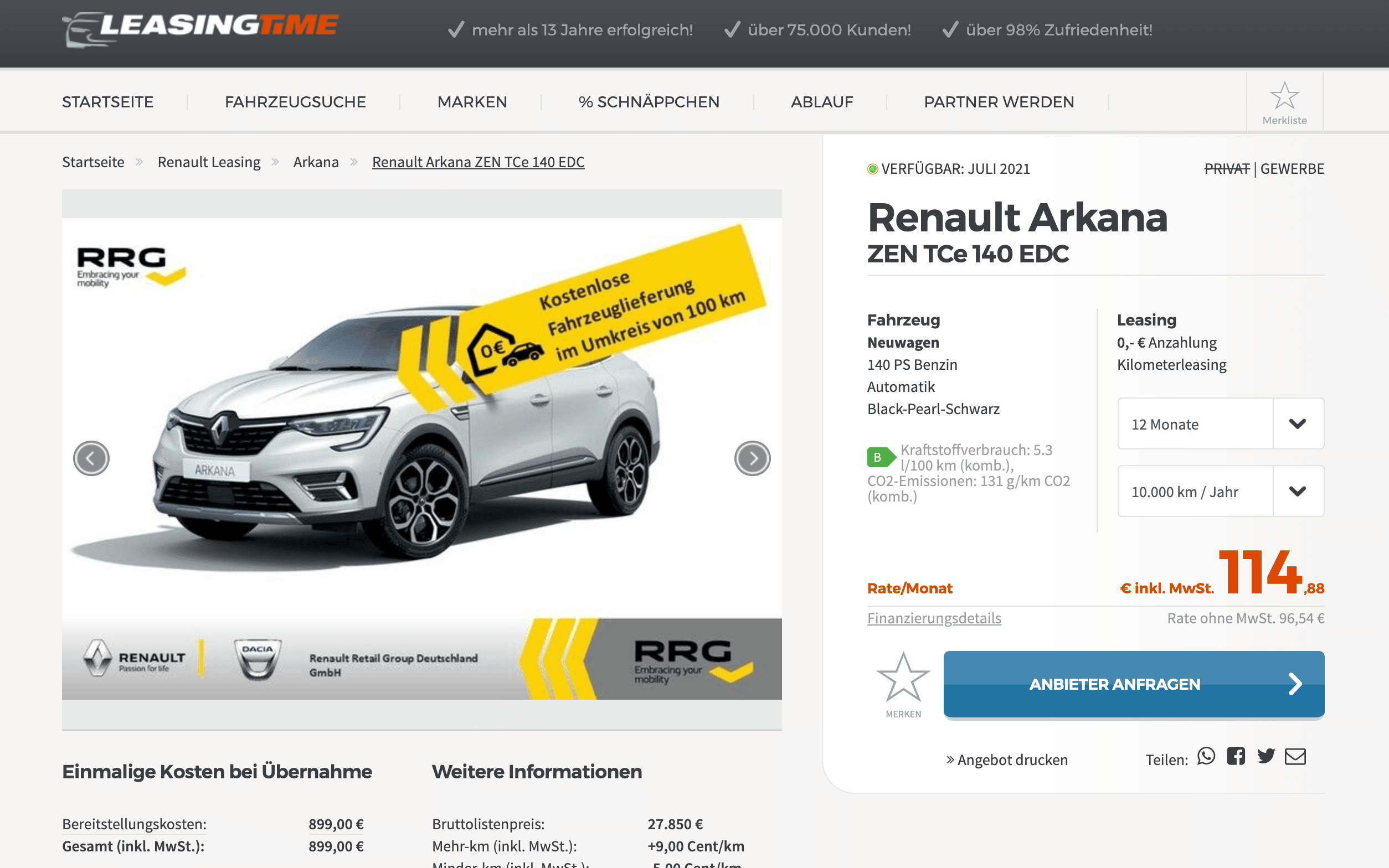Viewport: 1389px width, 868px height.
Task: Share offer via WhatsApp icon
Action: (1206, 756)
